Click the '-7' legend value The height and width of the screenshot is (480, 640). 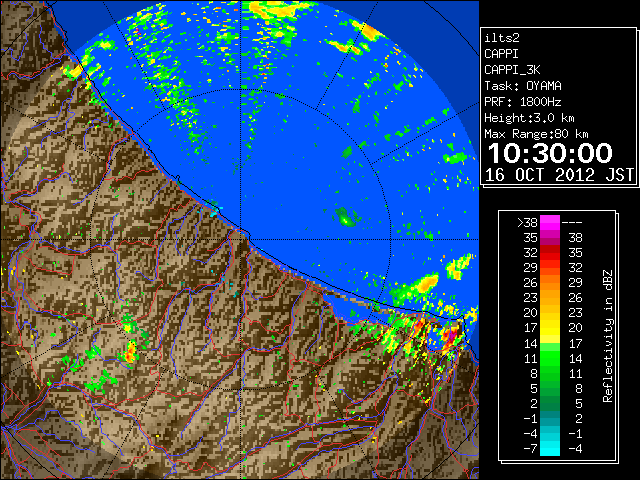point(530,449)
